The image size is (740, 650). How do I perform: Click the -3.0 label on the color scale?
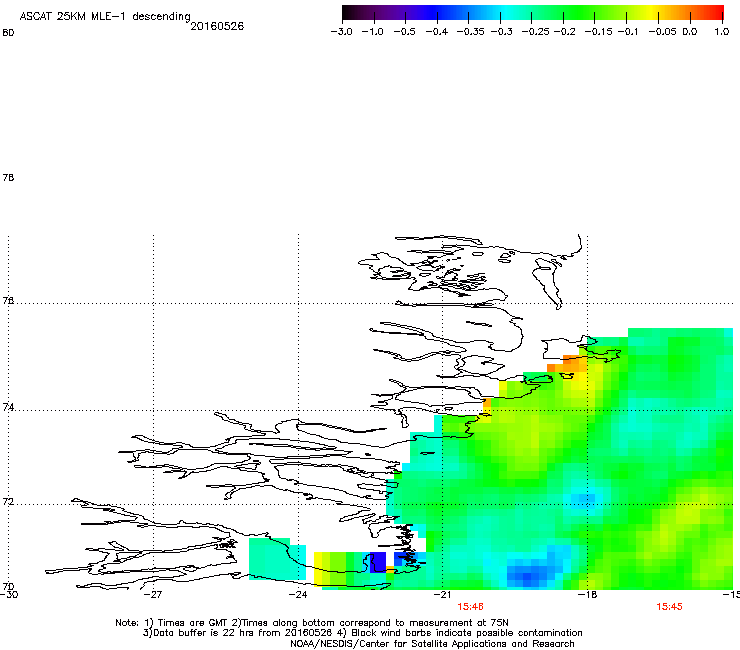[x=342, y=32]
